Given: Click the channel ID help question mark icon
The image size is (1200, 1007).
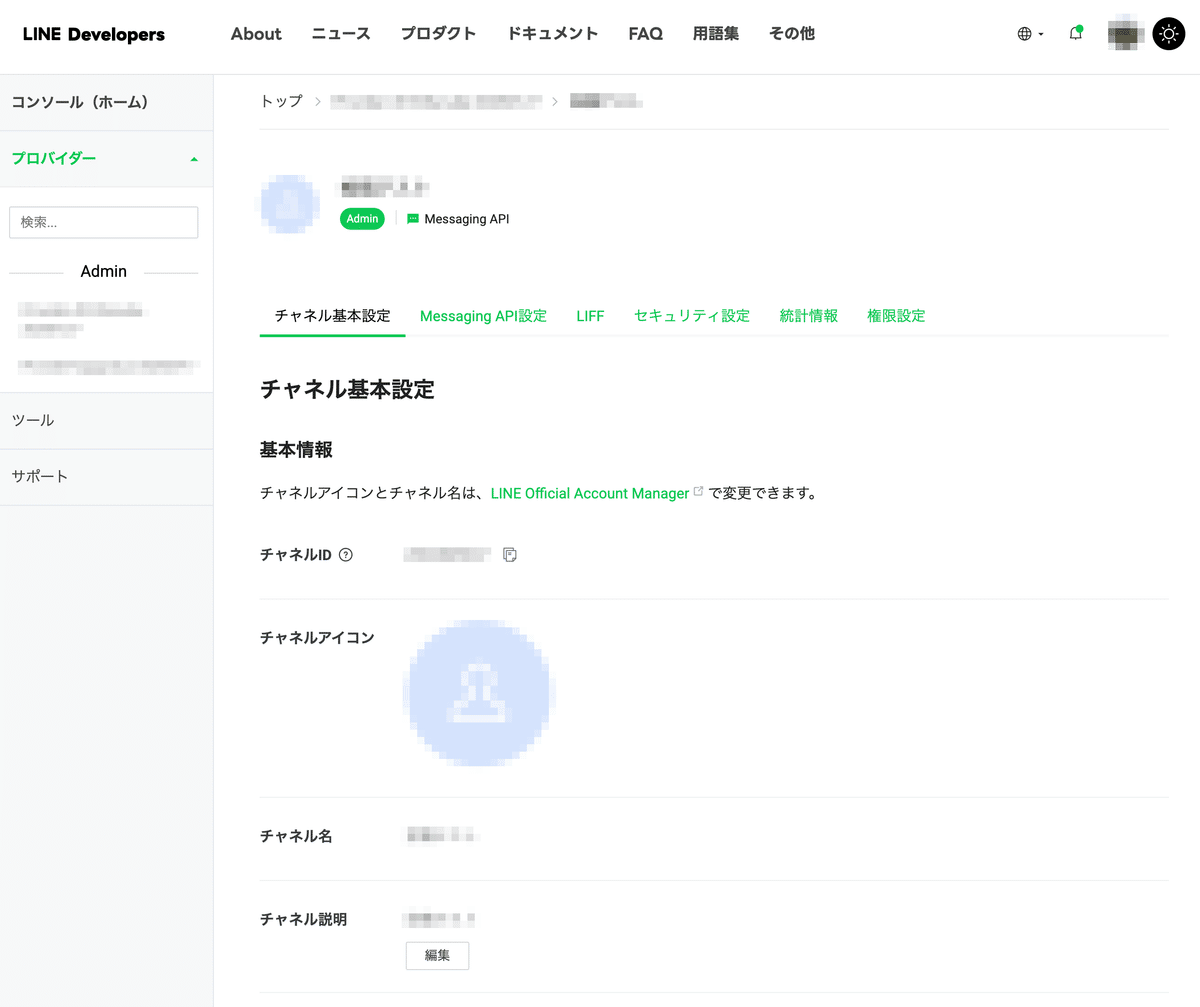Looking at the screenshot, I should click(345, 554).
